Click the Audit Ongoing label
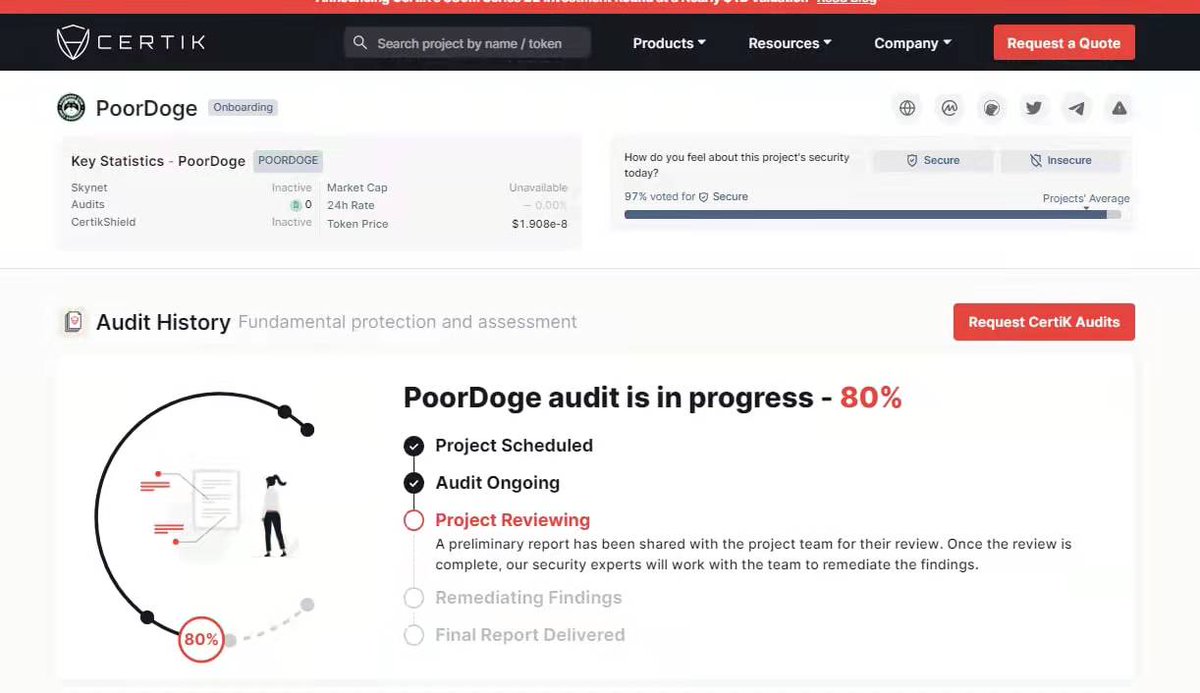The height and width of the screenshot is (693, 1200). (x=497, y=483)
